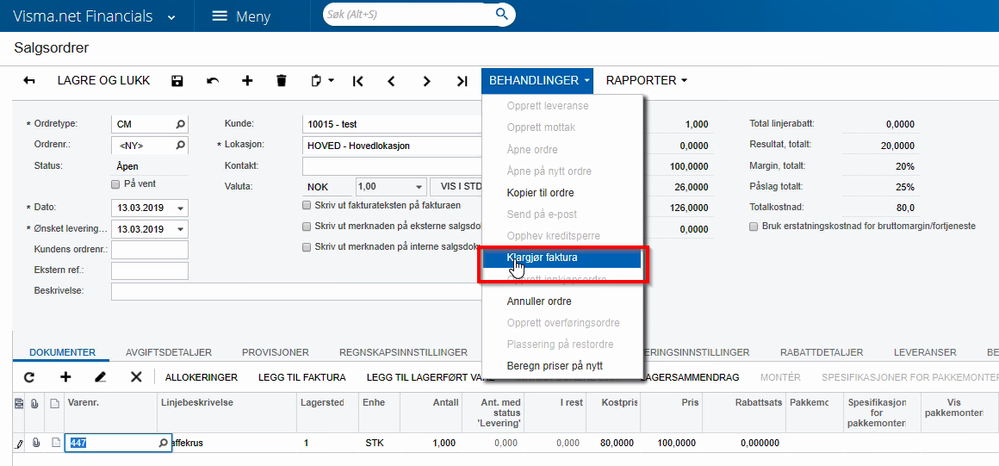Open the Dato date picker dropdown
999x466 pixels.
coord(180,207)
